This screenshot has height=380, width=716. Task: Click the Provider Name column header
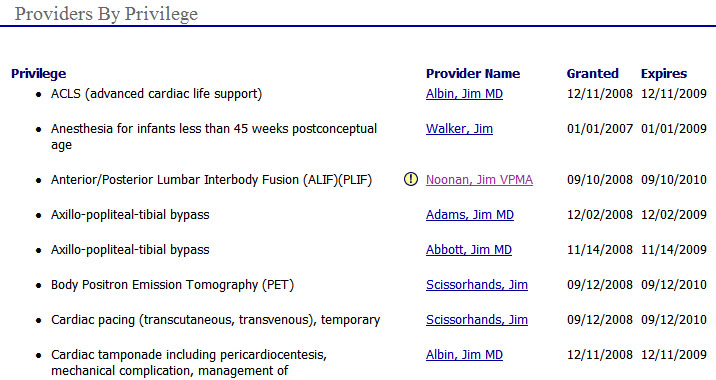473,74
